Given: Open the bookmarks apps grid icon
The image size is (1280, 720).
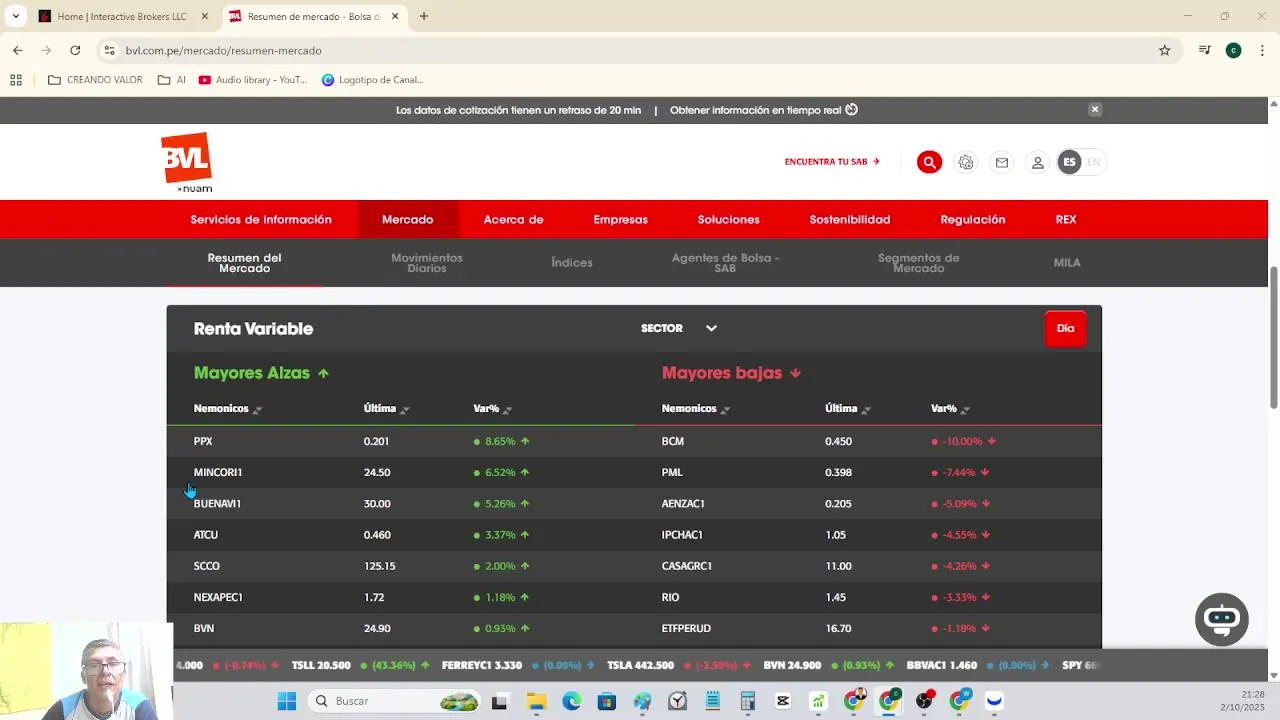Looking at the screenshot, I should coord(16,80).
